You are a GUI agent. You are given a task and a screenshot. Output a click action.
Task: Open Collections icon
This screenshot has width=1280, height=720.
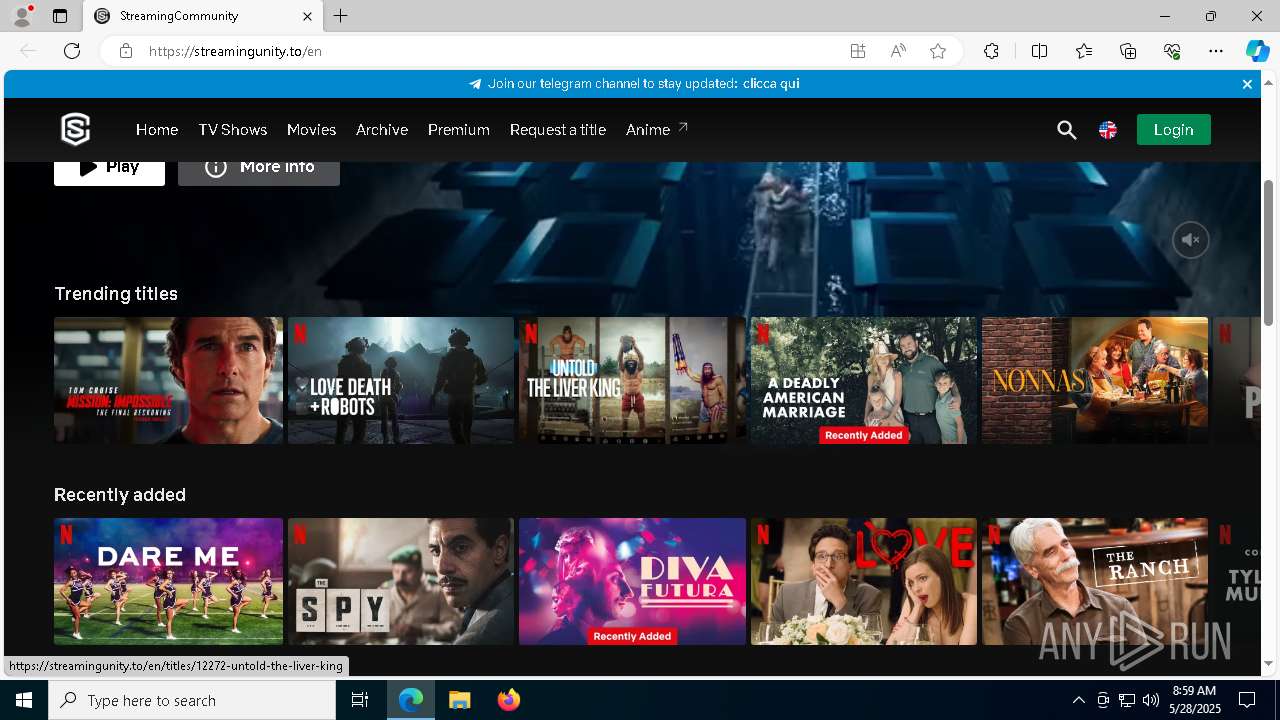click(x=1128, y=51)
